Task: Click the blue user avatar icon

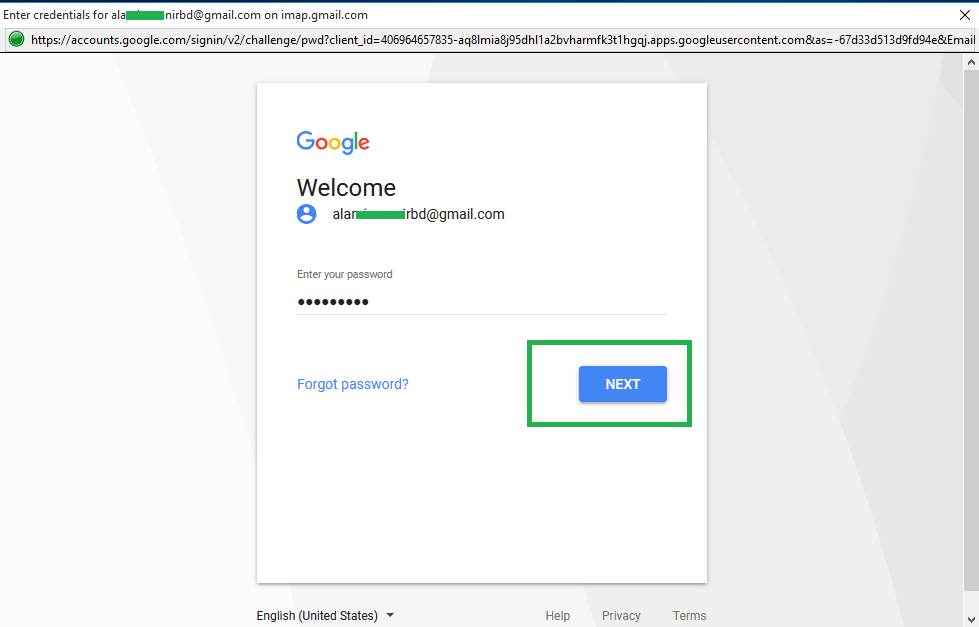Action: pos(306,214)
